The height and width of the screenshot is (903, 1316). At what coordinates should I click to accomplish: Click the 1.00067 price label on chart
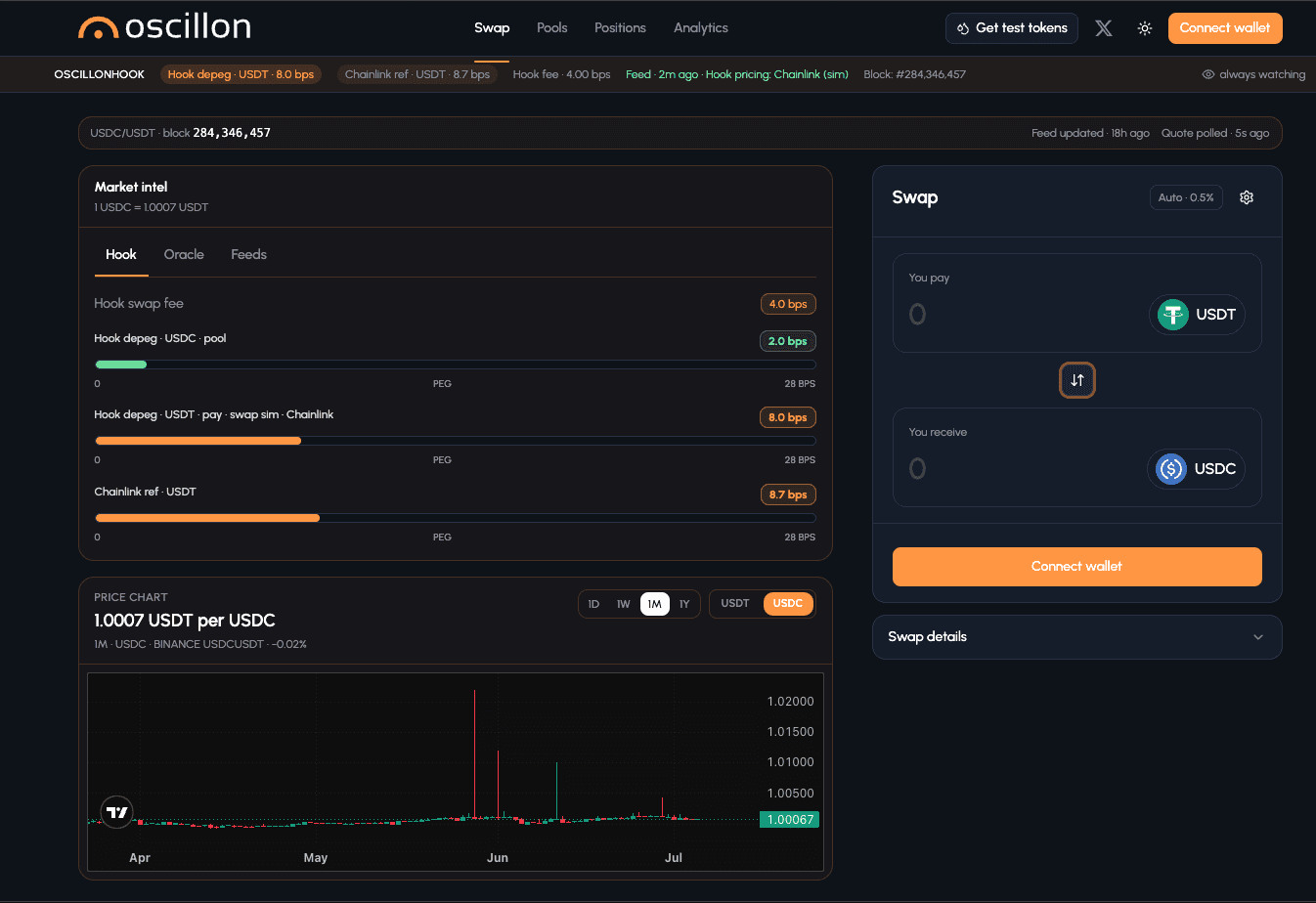(x=790, y=820)
